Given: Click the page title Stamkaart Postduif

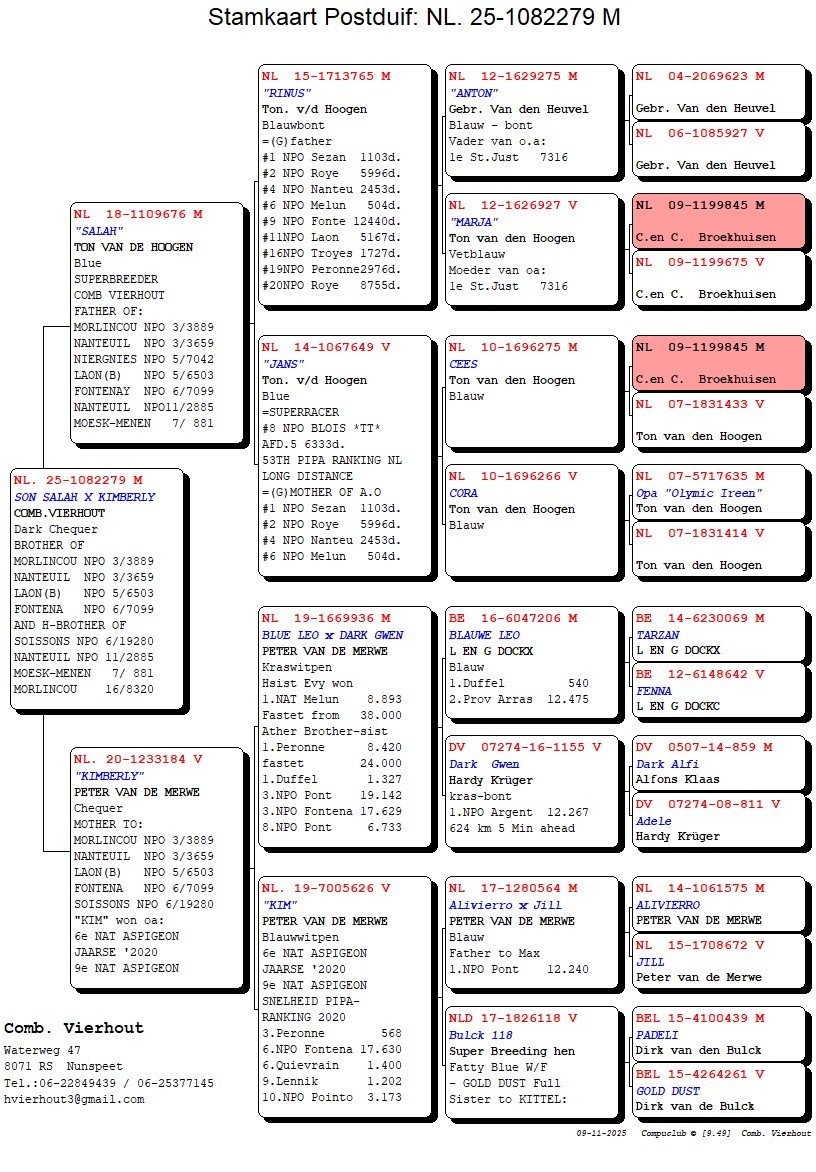Looking at the screenshot, I should coord(413,18).
